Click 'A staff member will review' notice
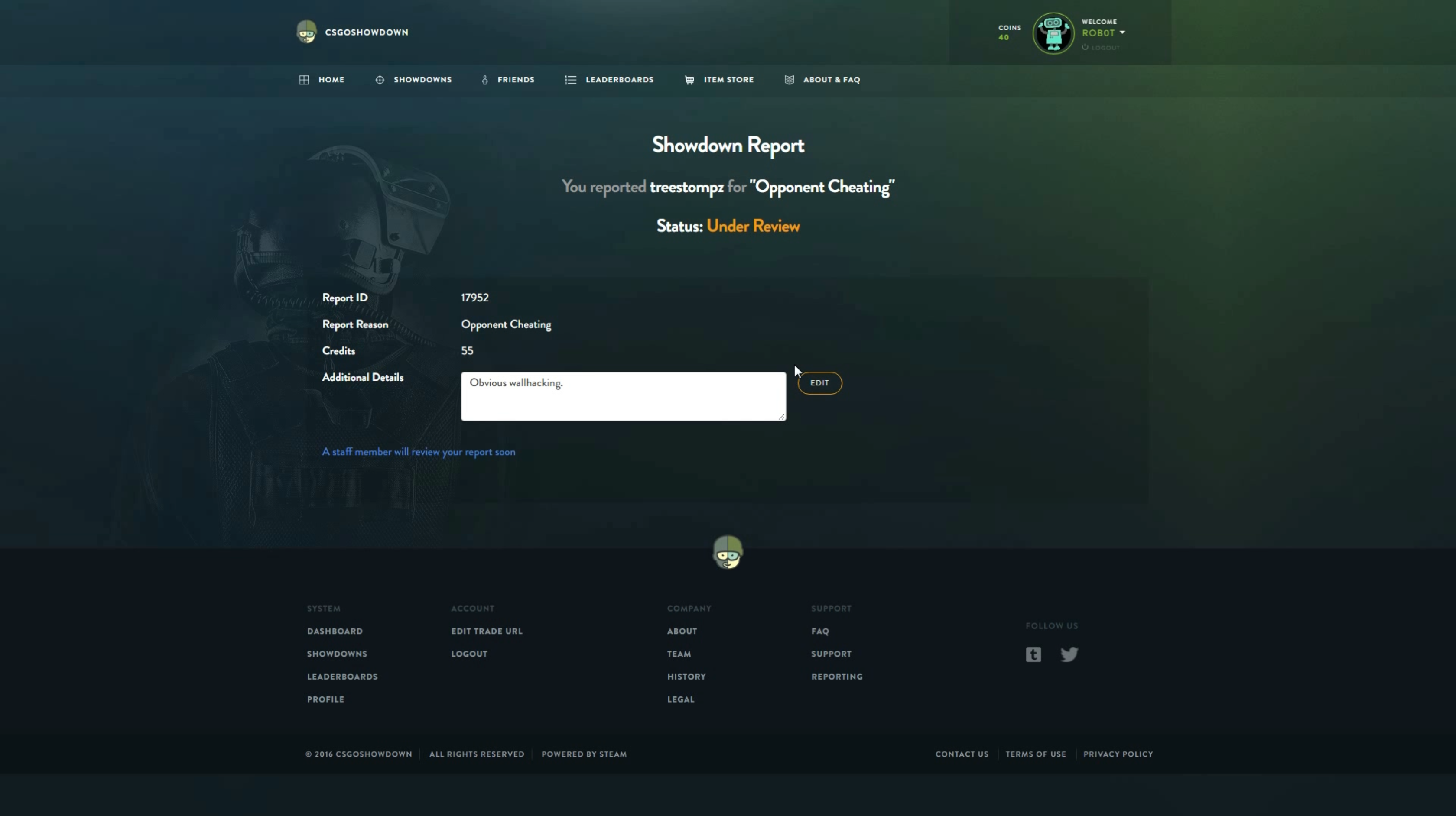This screenshot has width=1456, height=816. pyautogui.click(x=418, y=452)
